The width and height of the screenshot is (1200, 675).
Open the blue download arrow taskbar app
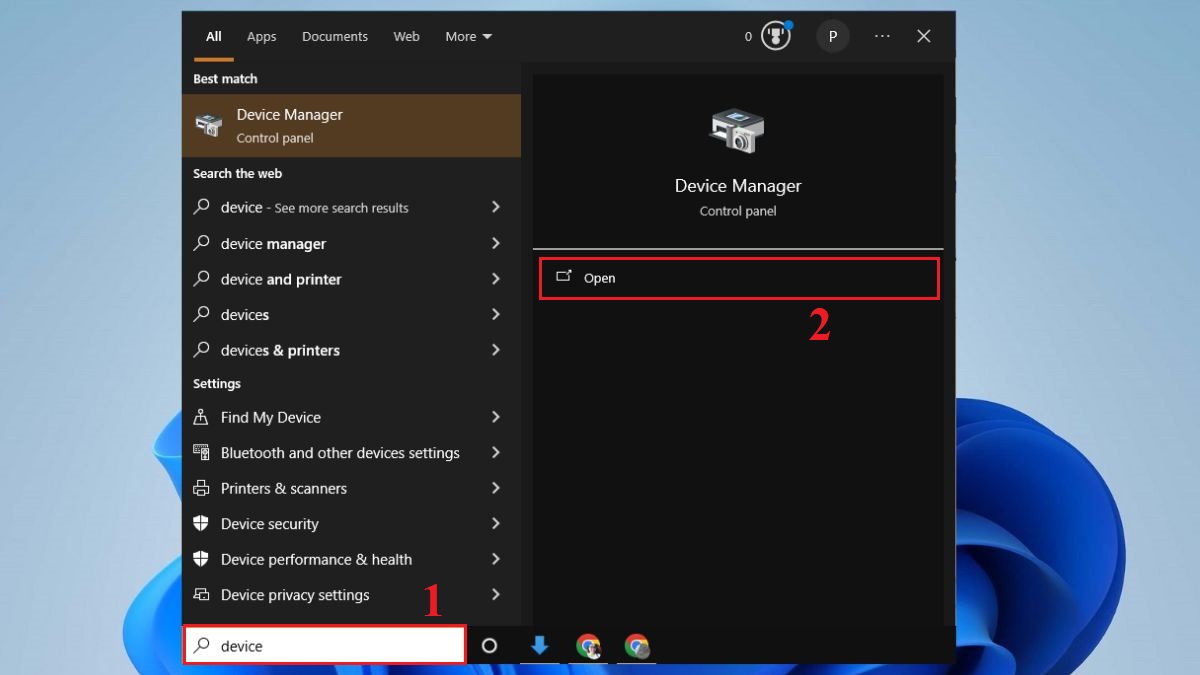coord(539,646)
